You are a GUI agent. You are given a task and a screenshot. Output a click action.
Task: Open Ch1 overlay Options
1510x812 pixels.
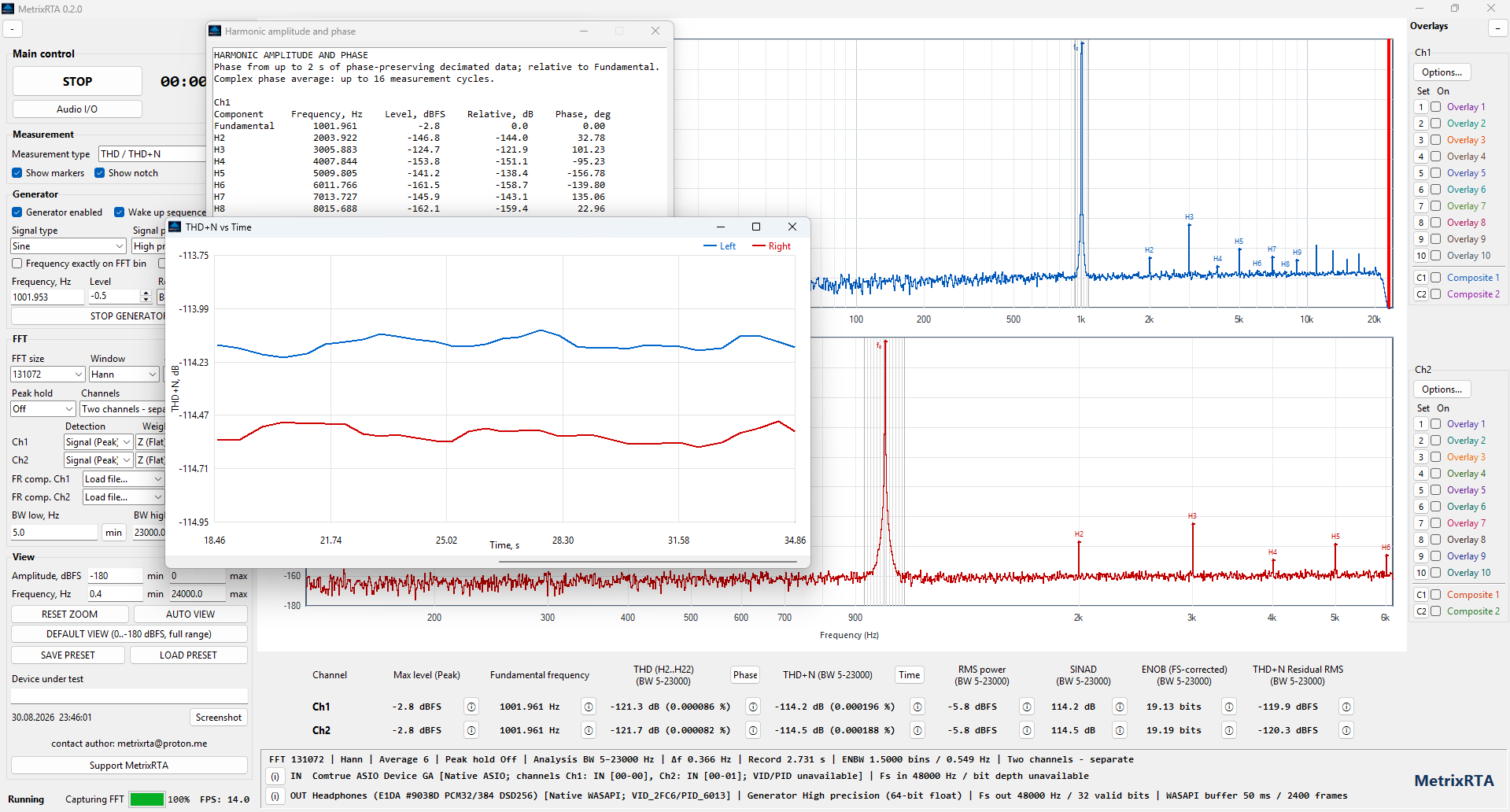[1442, 72]
